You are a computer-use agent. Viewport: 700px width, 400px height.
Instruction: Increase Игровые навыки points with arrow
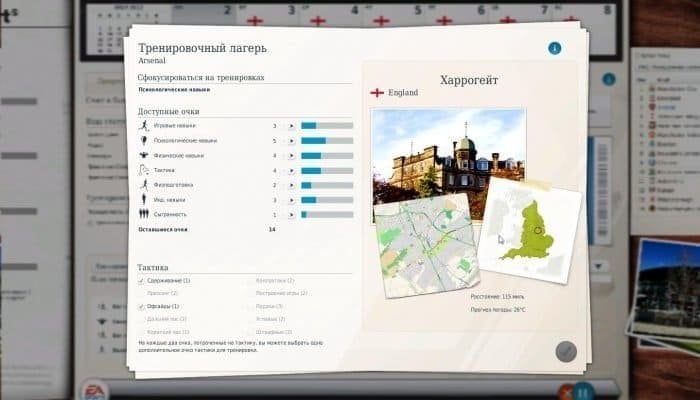(291, 126)
